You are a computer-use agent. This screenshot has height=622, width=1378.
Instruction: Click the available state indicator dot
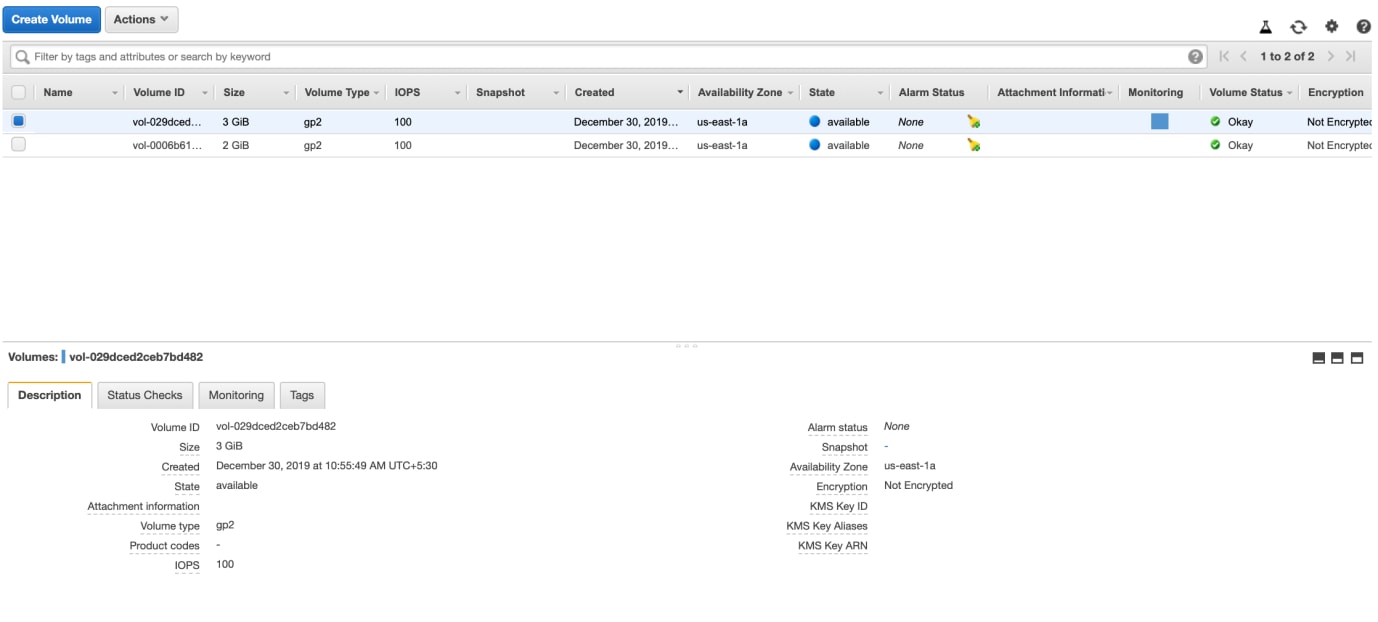click(x=814, y=121)
